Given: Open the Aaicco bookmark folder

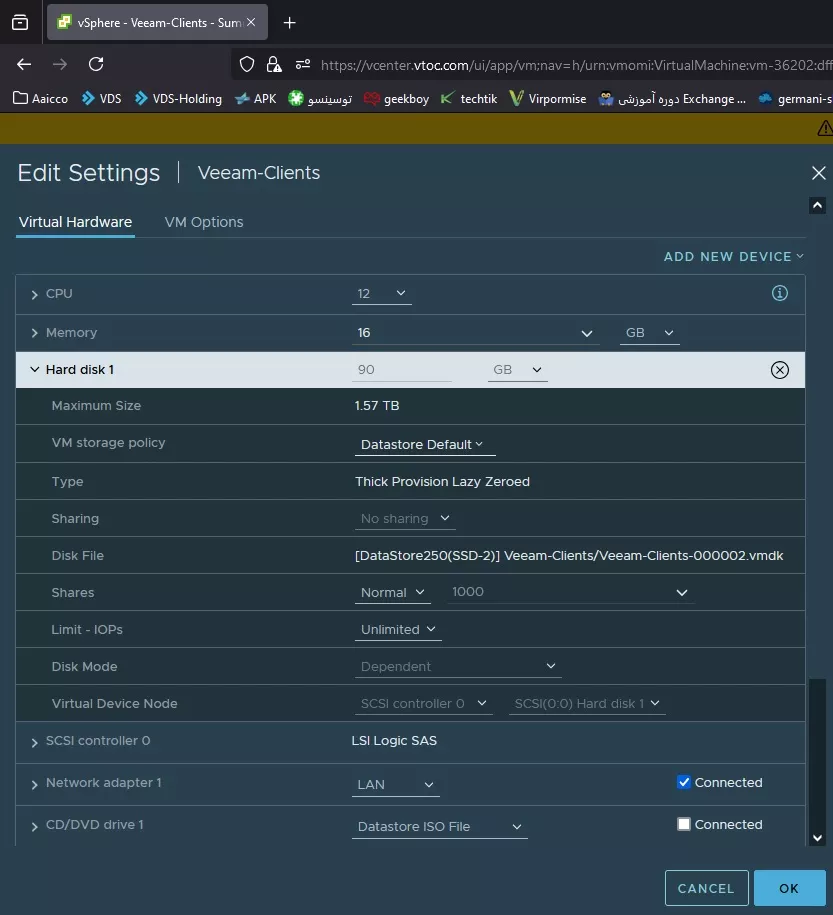Looking at the screenshot, I should pyautogui.click(x=40, y=99).
